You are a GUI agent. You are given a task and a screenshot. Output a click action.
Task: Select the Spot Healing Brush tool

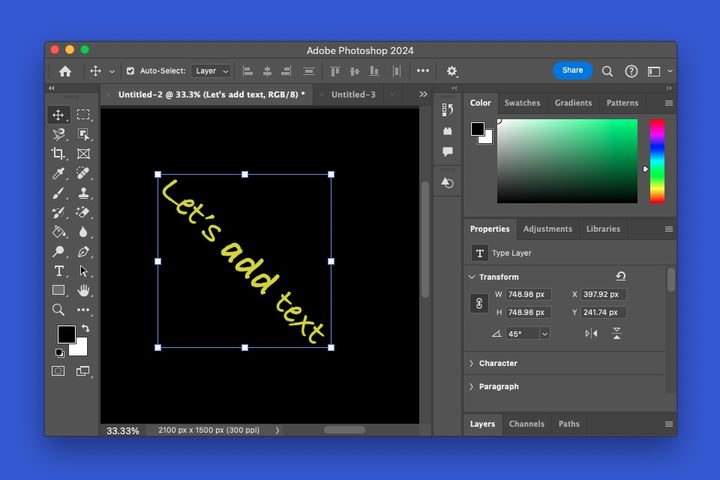click(x=83, y=173)
